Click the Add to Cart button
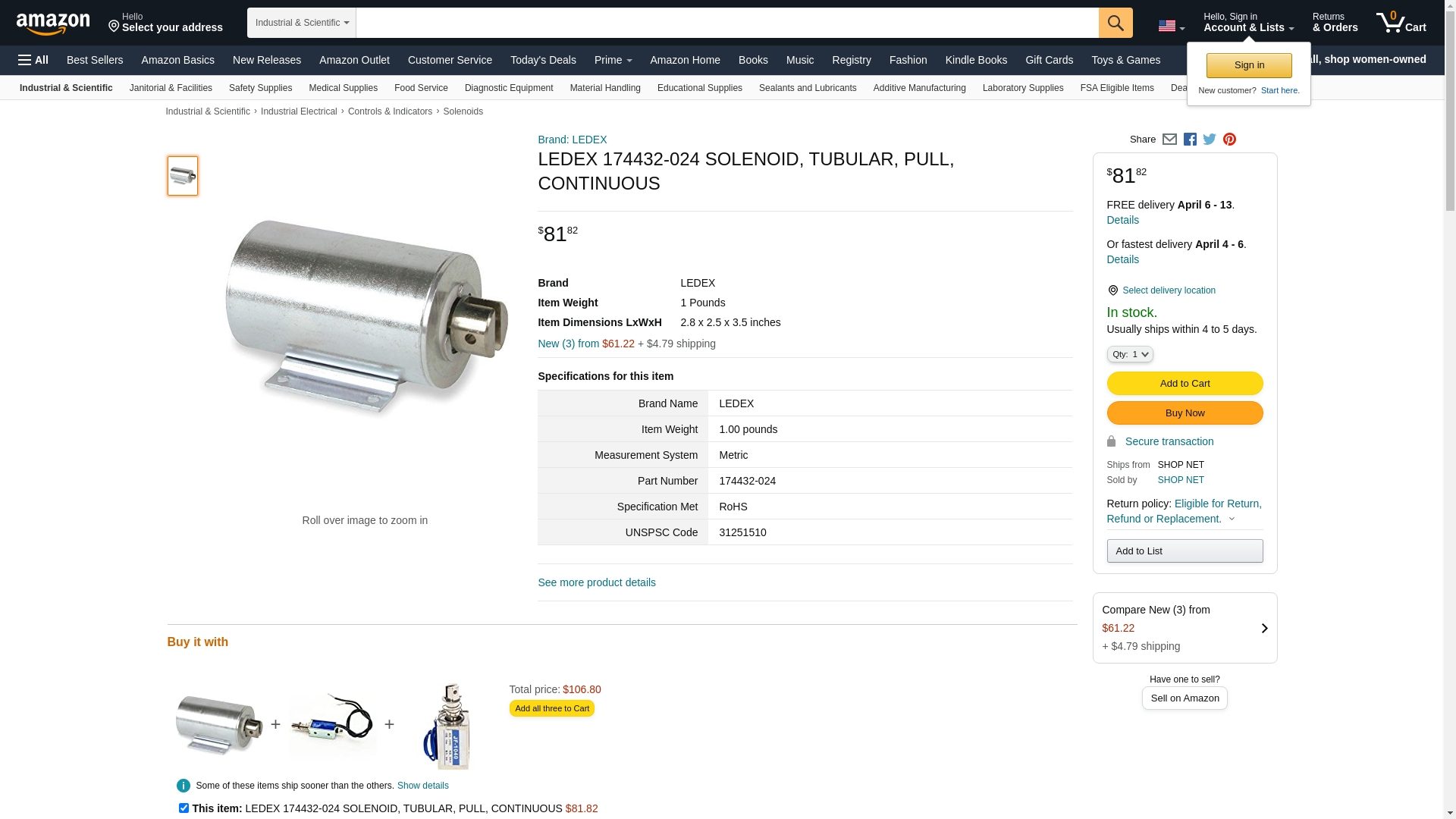 [1185, 384]
